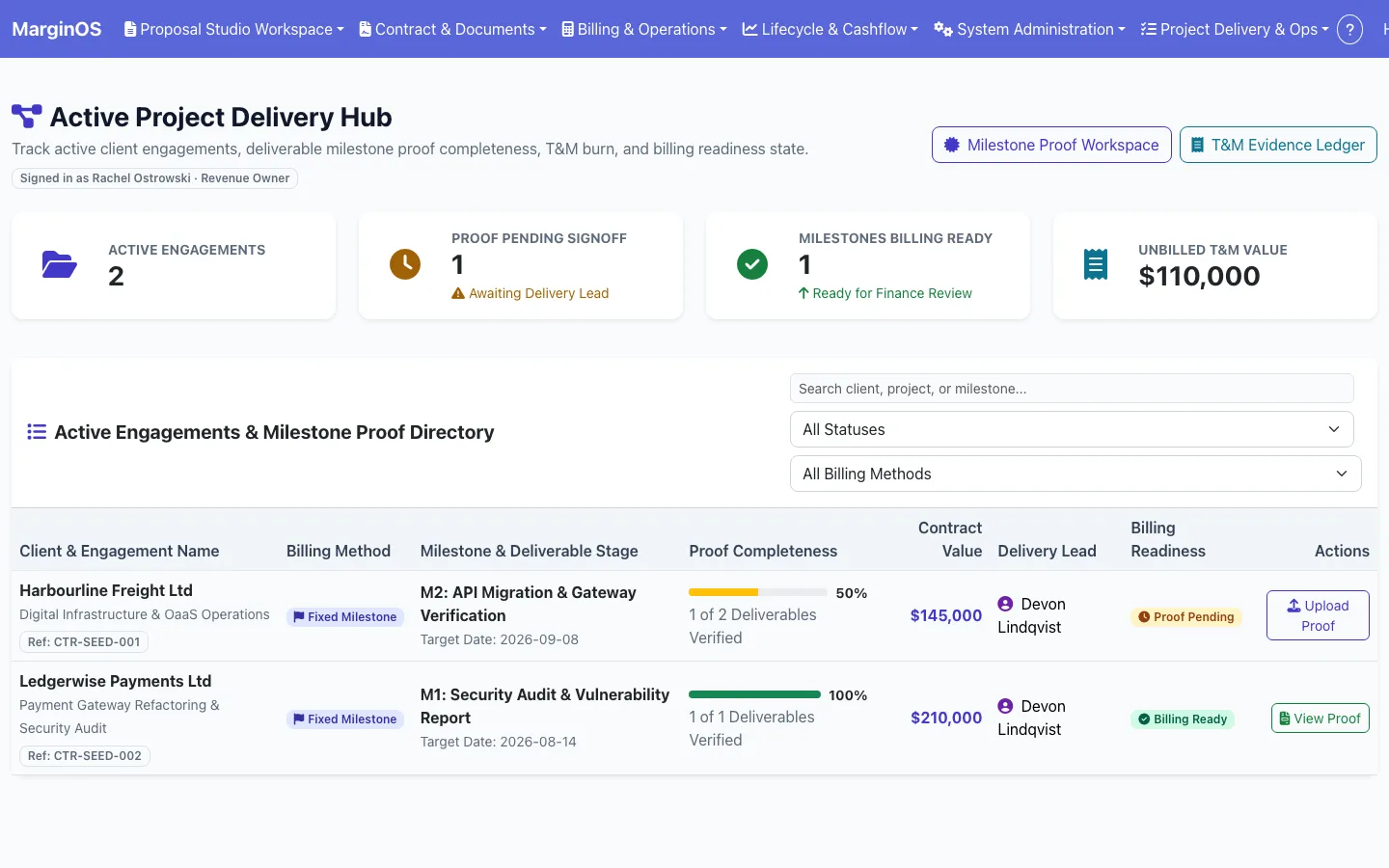The image size is (1389, 868).
Task: Click the Unbilled T&M Value receipt icon
Action: [1096, 264]
